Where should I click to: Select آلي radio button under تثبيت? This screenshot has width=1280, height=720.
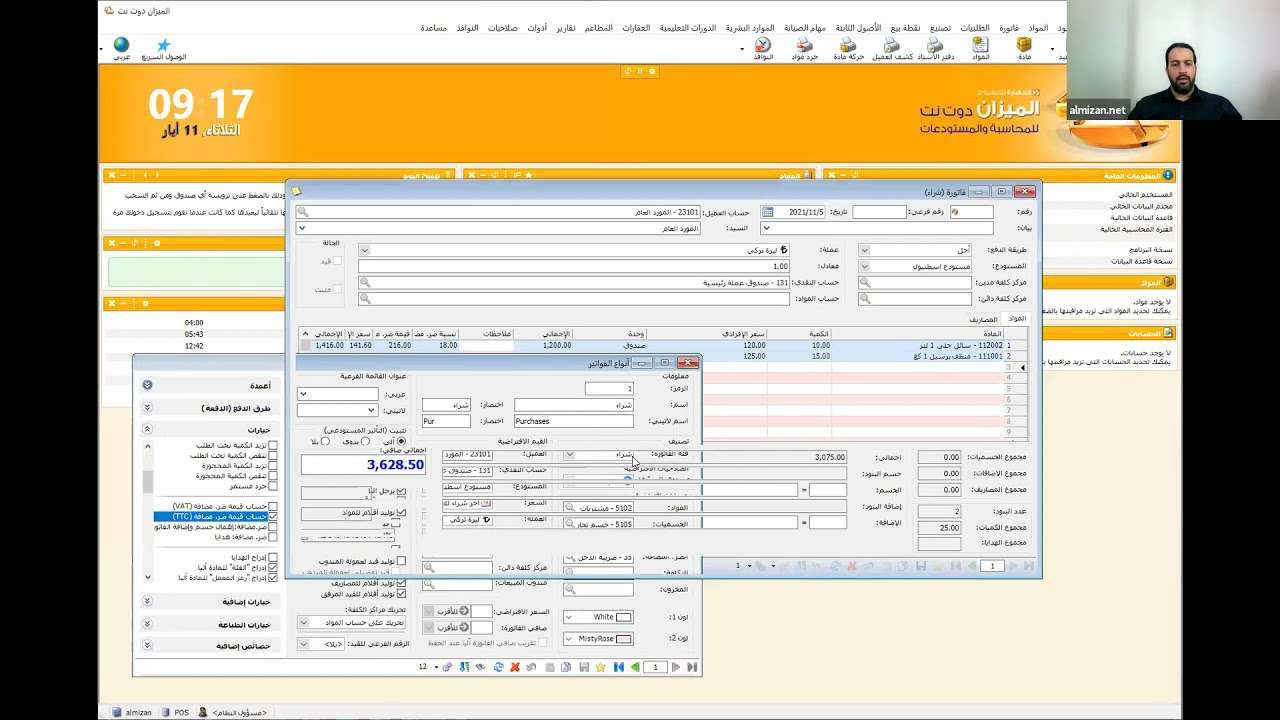pyautogui.click(x=402, y=441)
